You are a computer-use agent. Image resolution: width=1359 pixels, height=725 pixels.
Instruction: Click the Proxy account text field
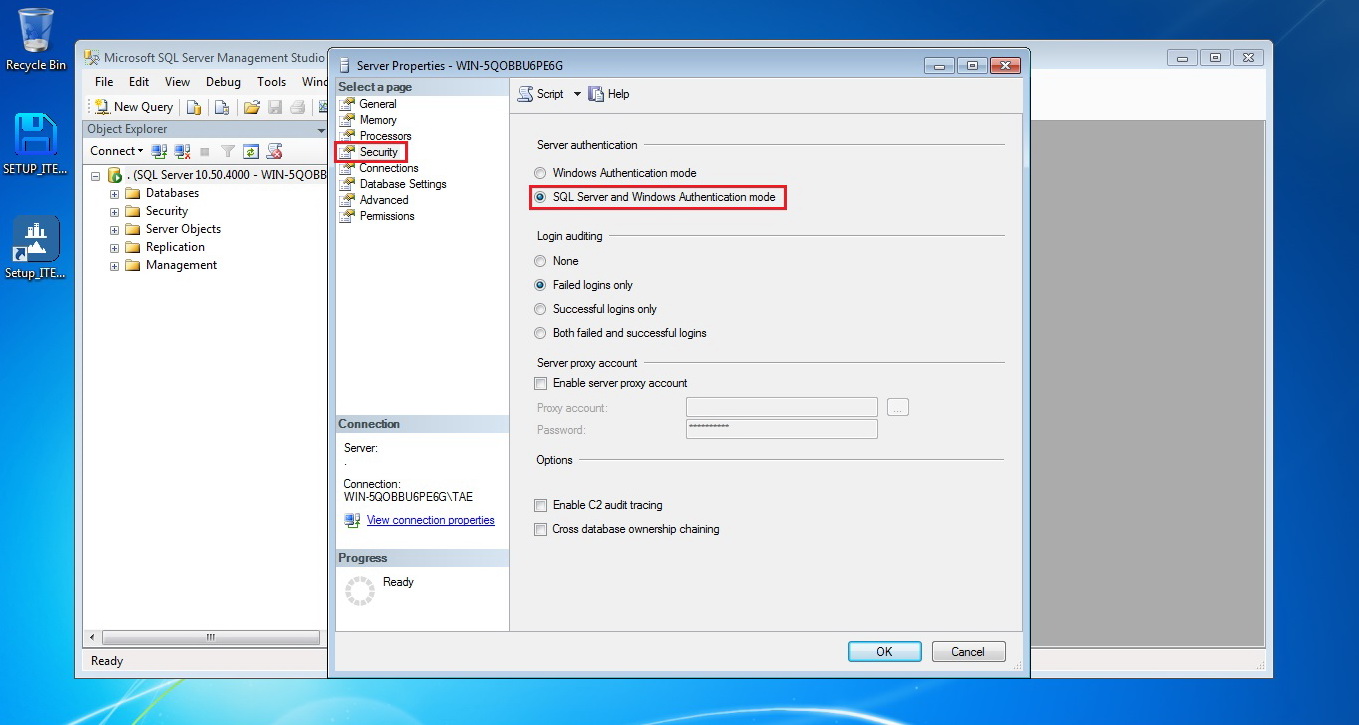click(781, 407)
